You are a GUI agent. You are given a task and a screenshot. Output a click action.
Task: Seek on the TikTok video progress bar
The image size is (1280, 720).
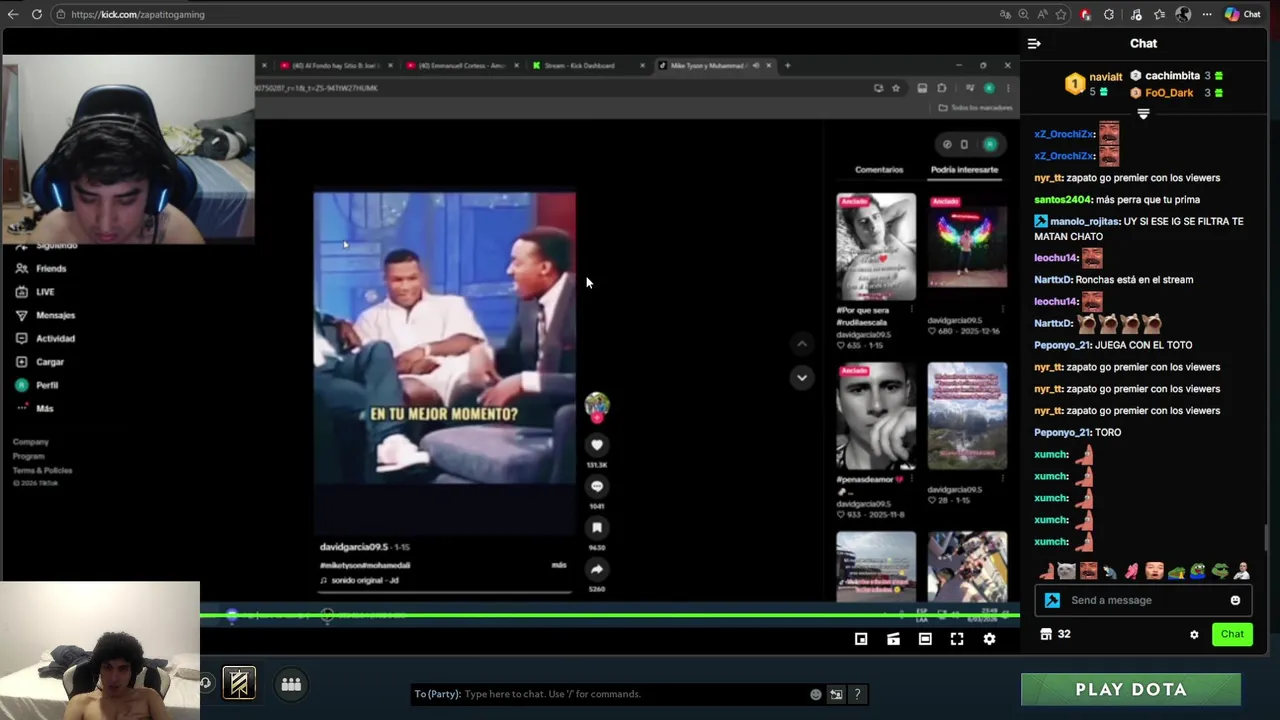444,592
